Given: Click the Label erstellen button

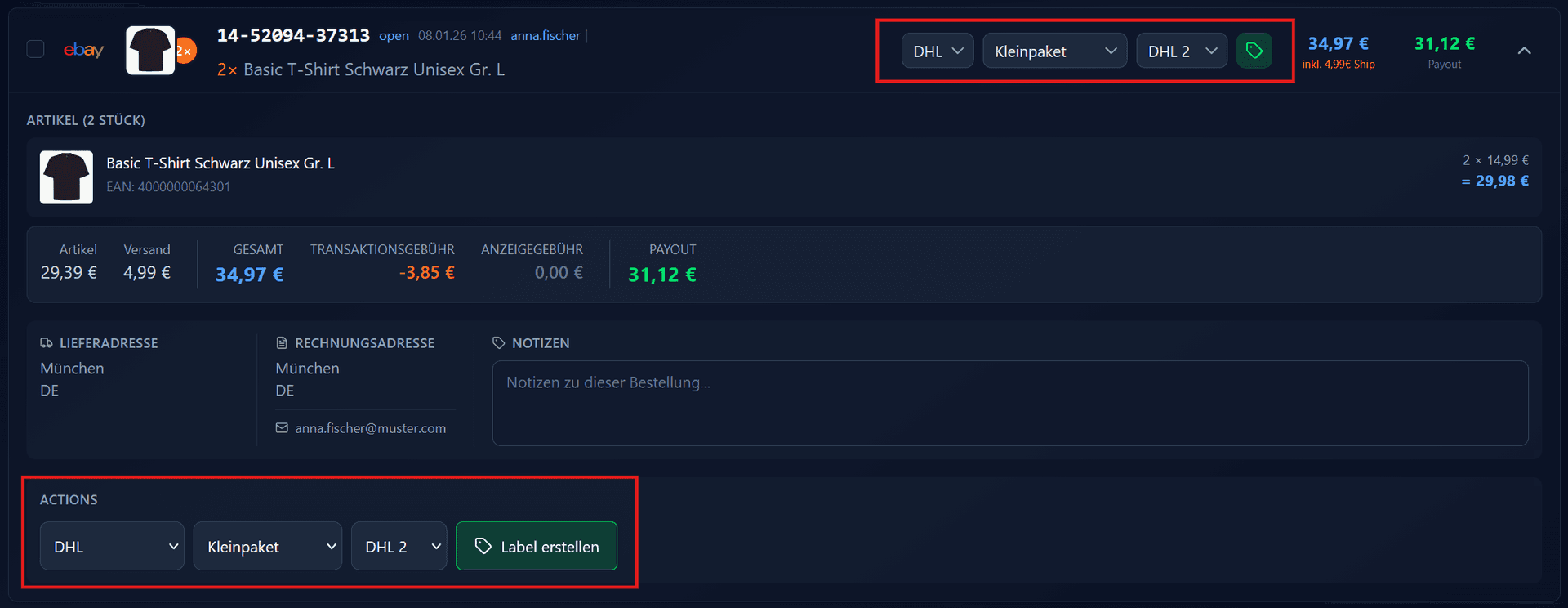Looking at the screenshot, I should (x=537, y=546).
